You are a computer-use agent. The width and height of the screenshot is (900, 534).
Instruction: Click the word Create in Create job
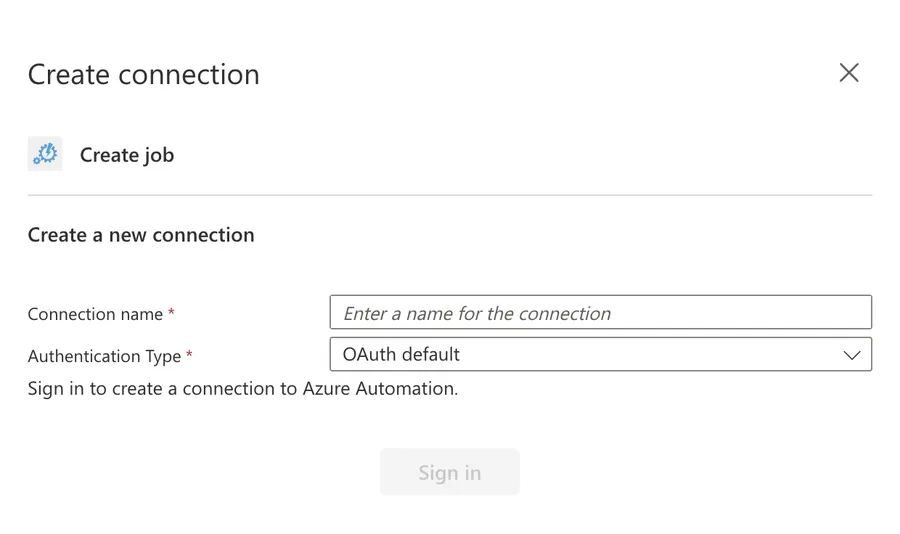(108, 155)
